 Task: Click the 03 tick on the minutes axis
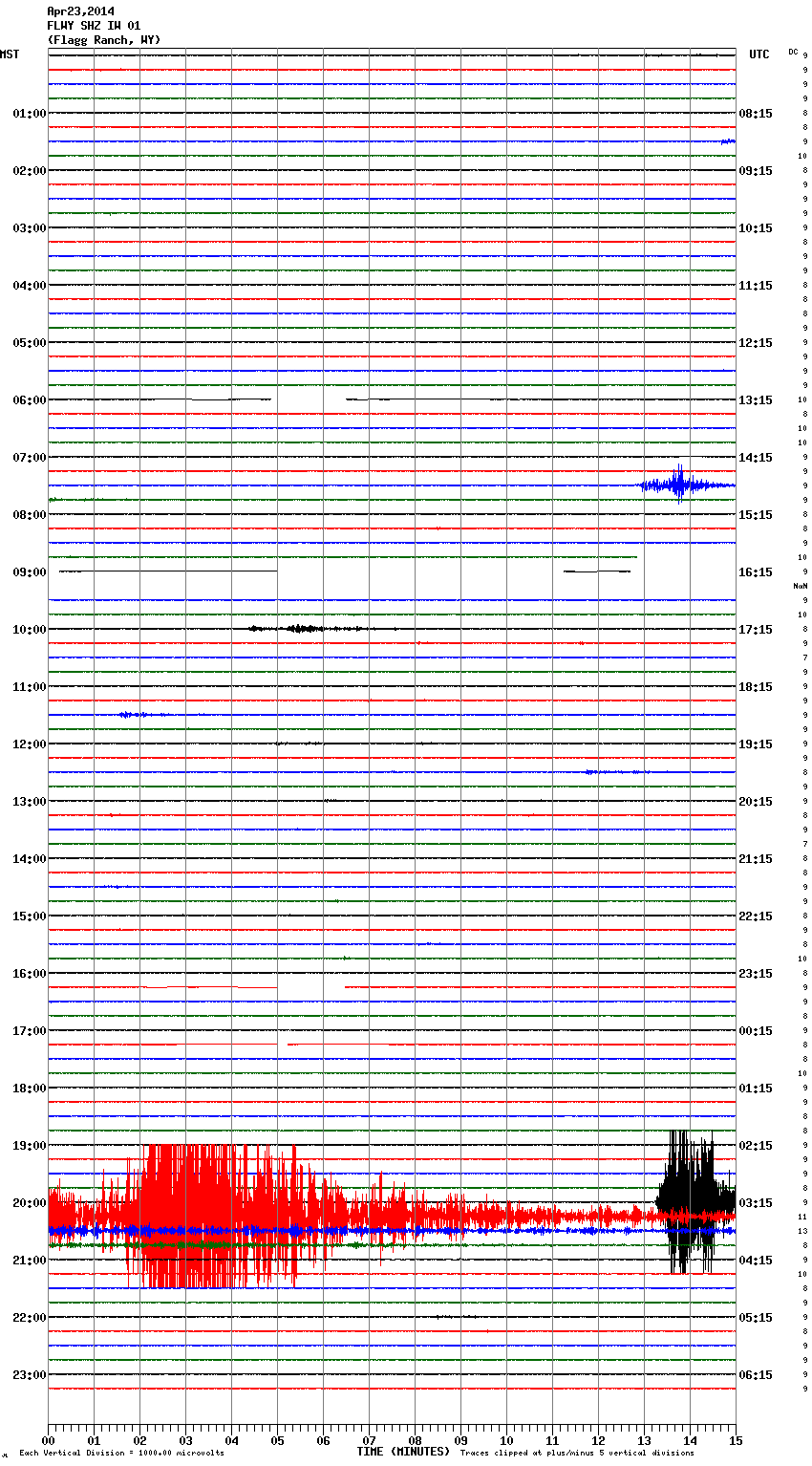[x=185, y=1440]
